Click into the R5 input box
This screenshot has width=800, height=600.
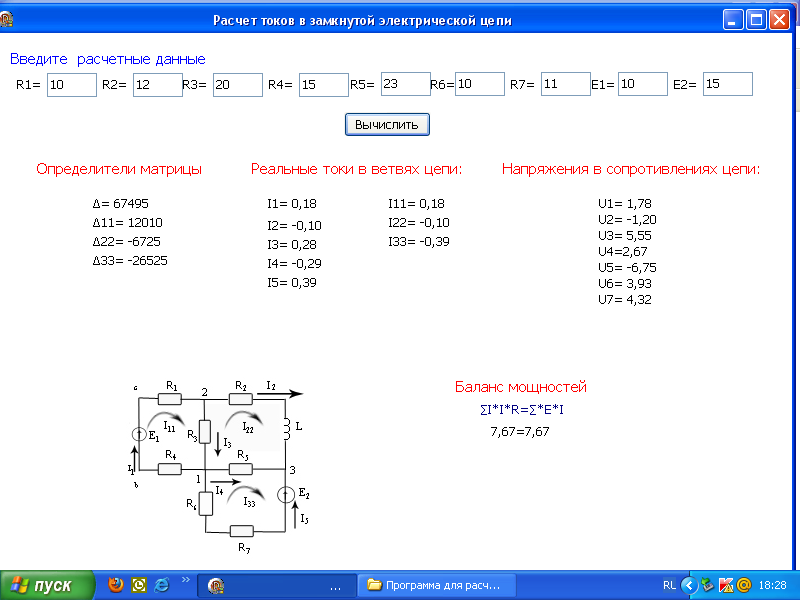coord(406,84)
